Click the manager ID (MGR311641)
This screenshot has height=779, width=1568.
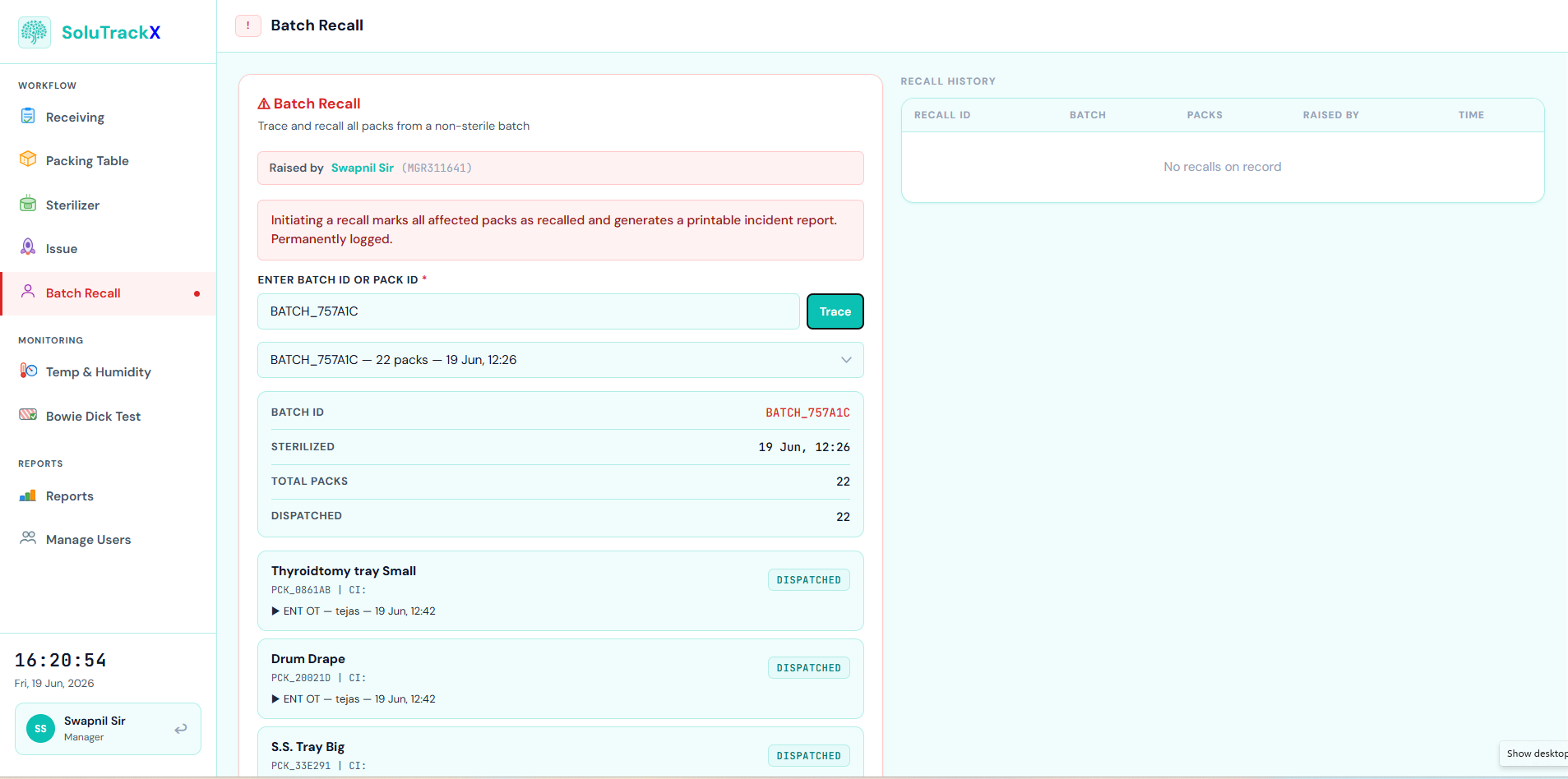point(437,168)
